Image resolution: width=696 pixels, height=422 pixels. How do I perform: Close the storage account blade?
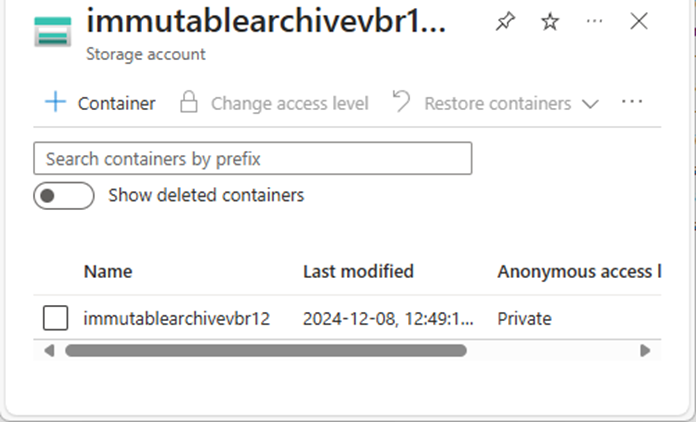(x=639, y=21)
